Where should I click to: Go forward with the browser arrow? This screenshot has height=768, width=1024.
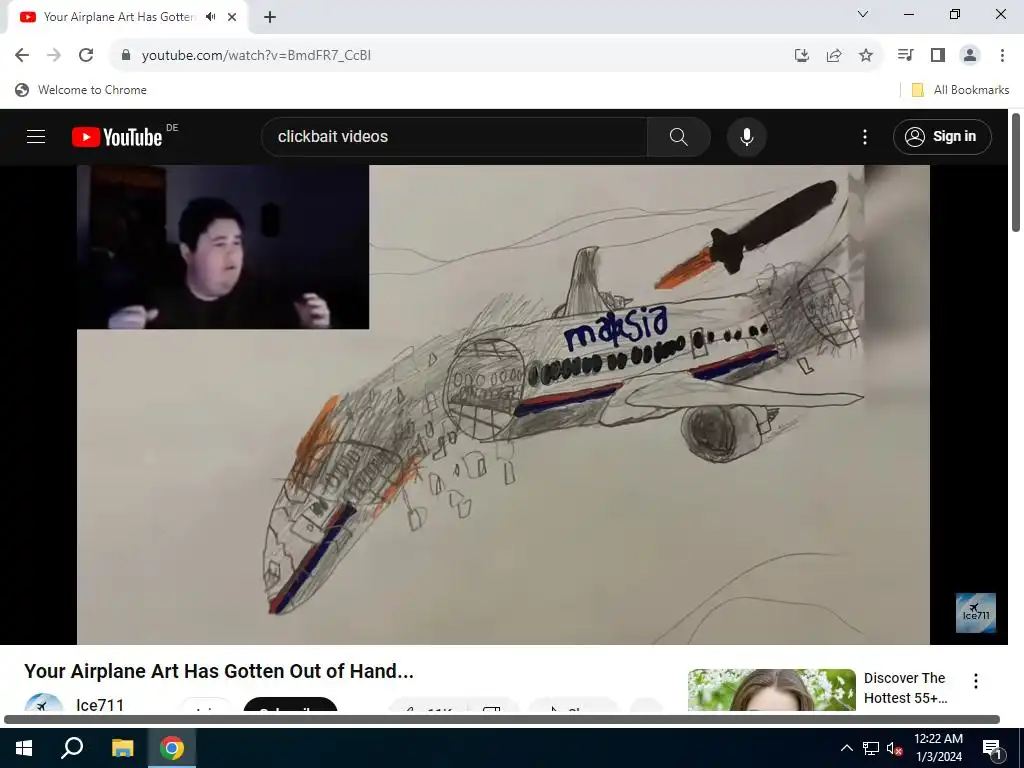[54, 56]
